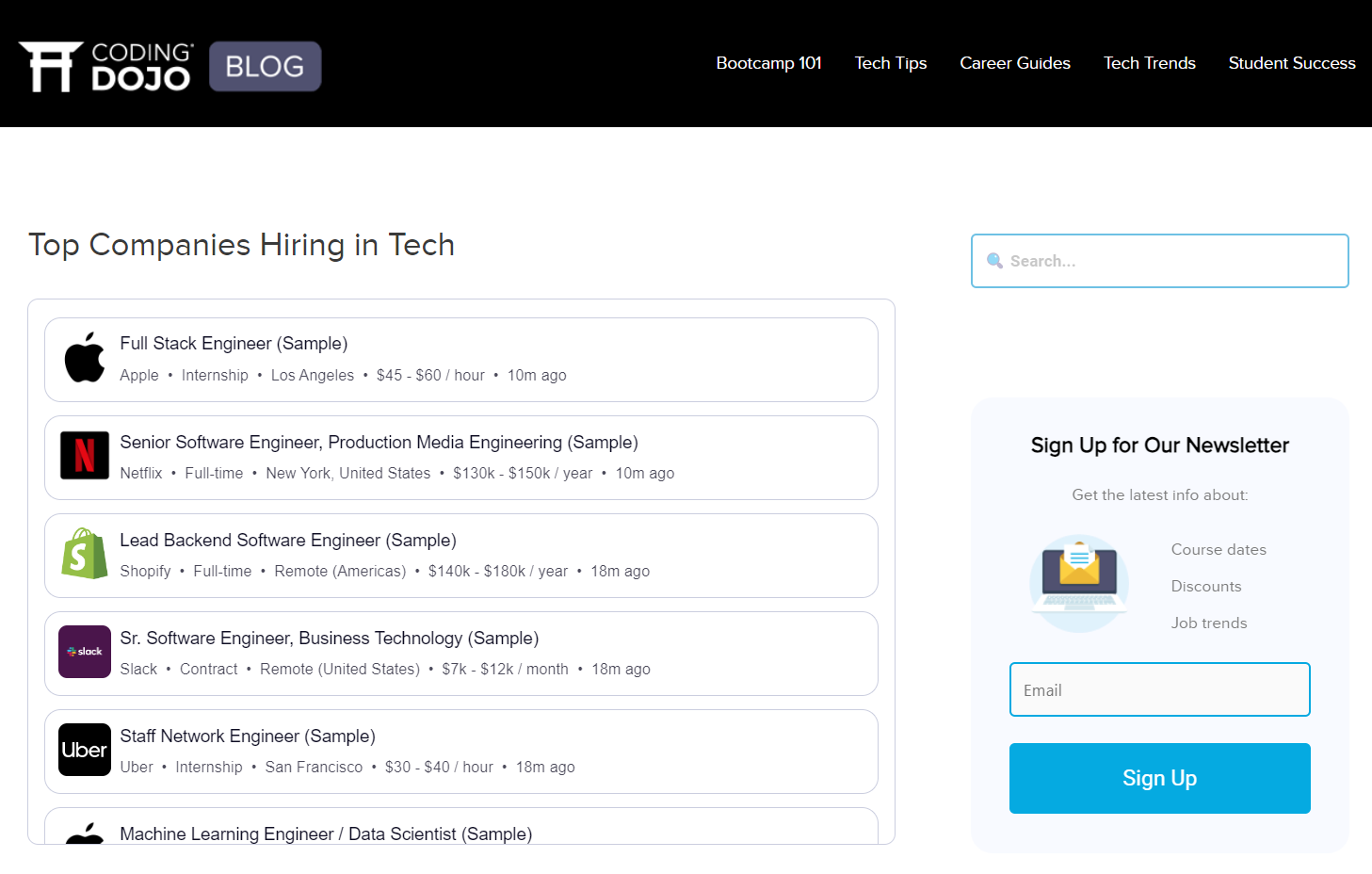Open Student Success menu item

point(1292,63)
